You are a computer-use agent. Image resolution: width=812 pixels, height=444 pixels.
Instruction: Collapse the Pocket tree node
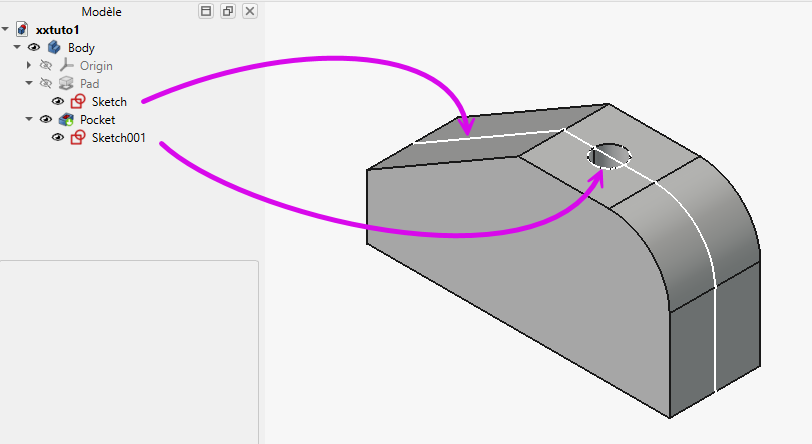pos(29,120)
